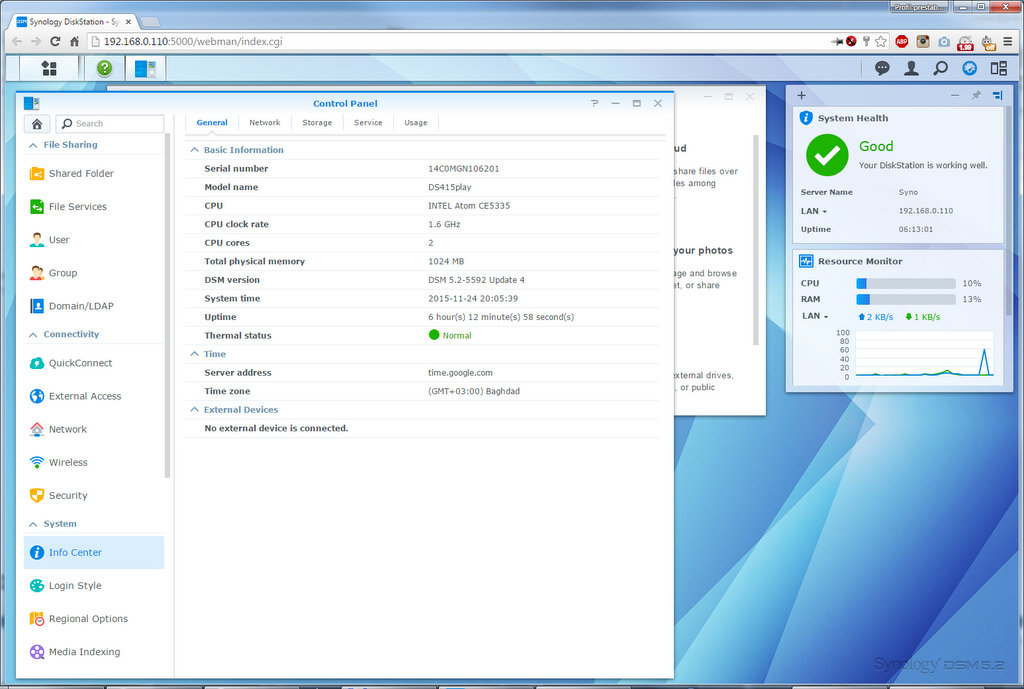Collapse the Time section
Image resolution: width=1024 pixels, height=689 pixels.
click(194, 354)
